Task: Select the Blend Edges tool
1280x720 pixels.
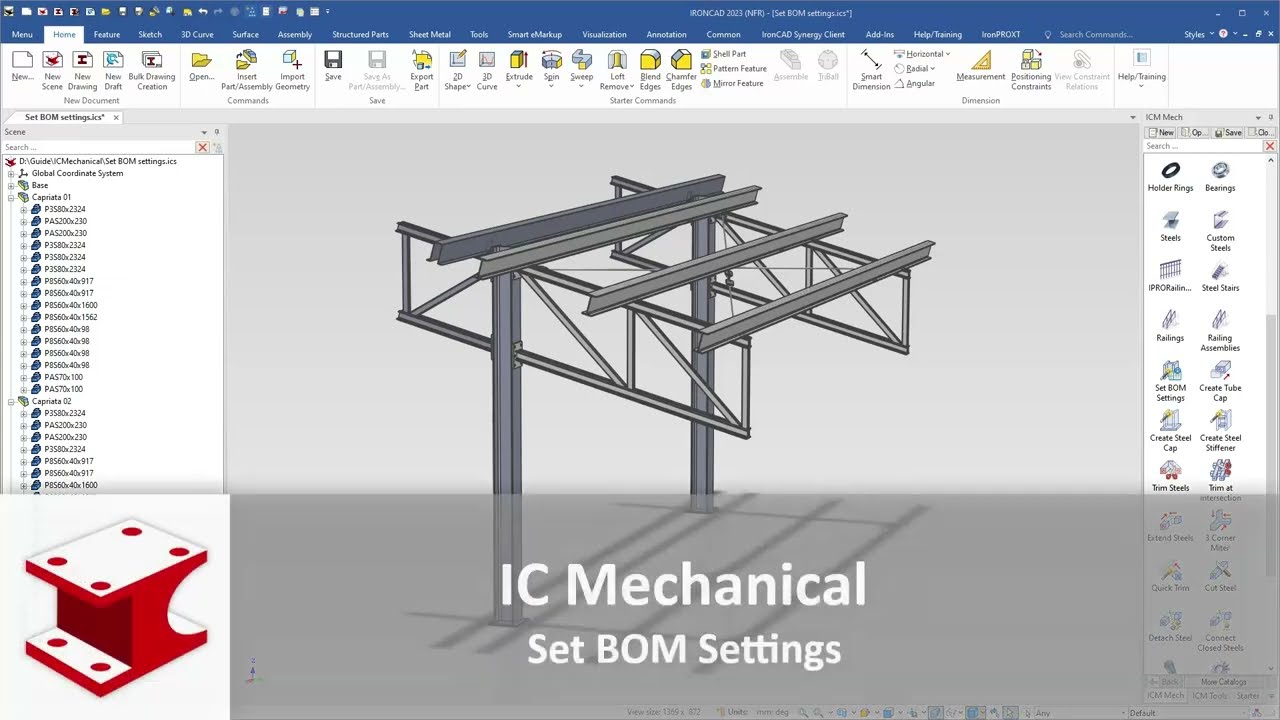Action: (650, 69)
